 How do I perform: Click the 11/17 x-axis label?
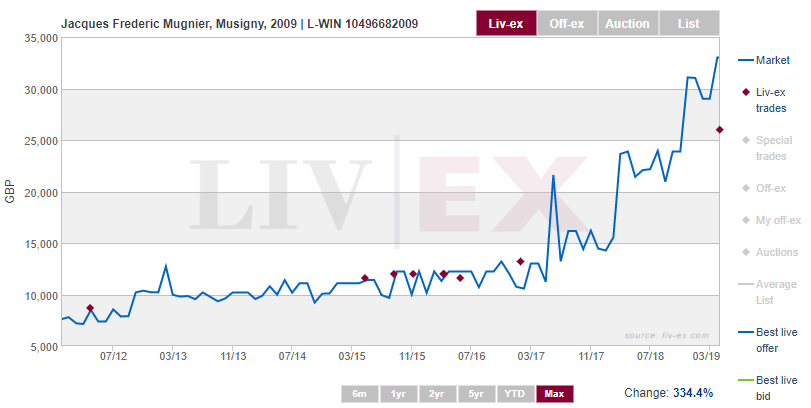click(x=591, y=356)
